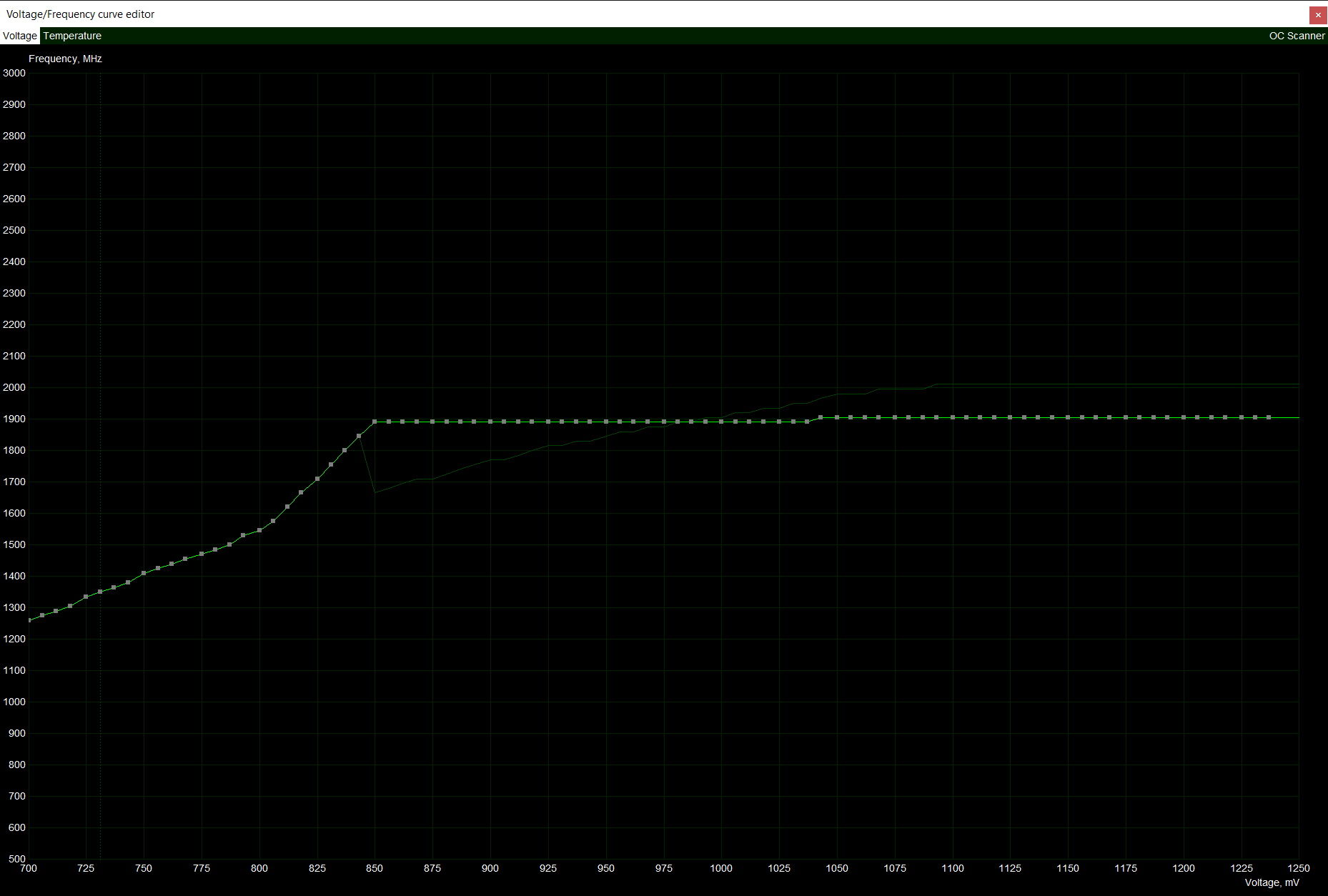The height and width of the screenshot is (896, 1328).
Task: Click the 1075 label on voltage axis
Action: [x=895, y=868]
